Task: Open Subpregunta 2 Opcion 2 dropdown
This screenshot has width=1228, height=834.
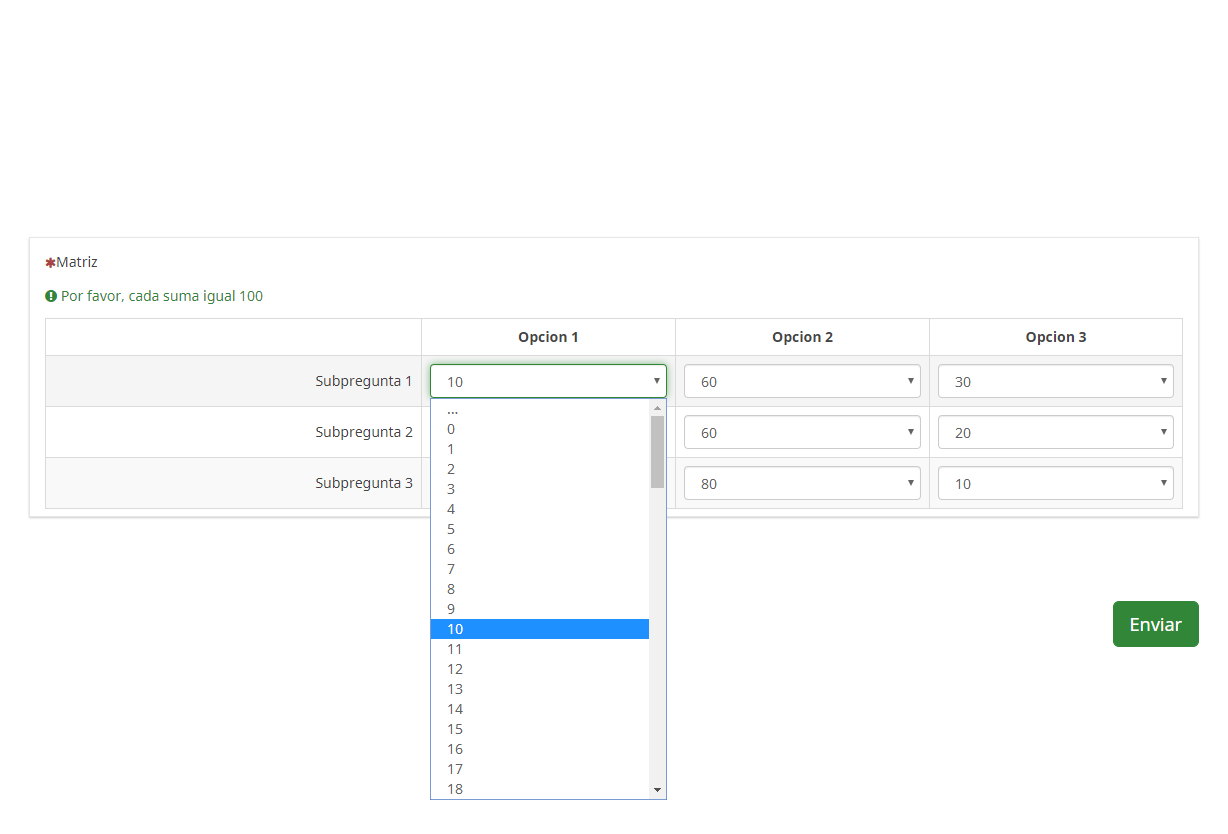Action: (802, 432)
